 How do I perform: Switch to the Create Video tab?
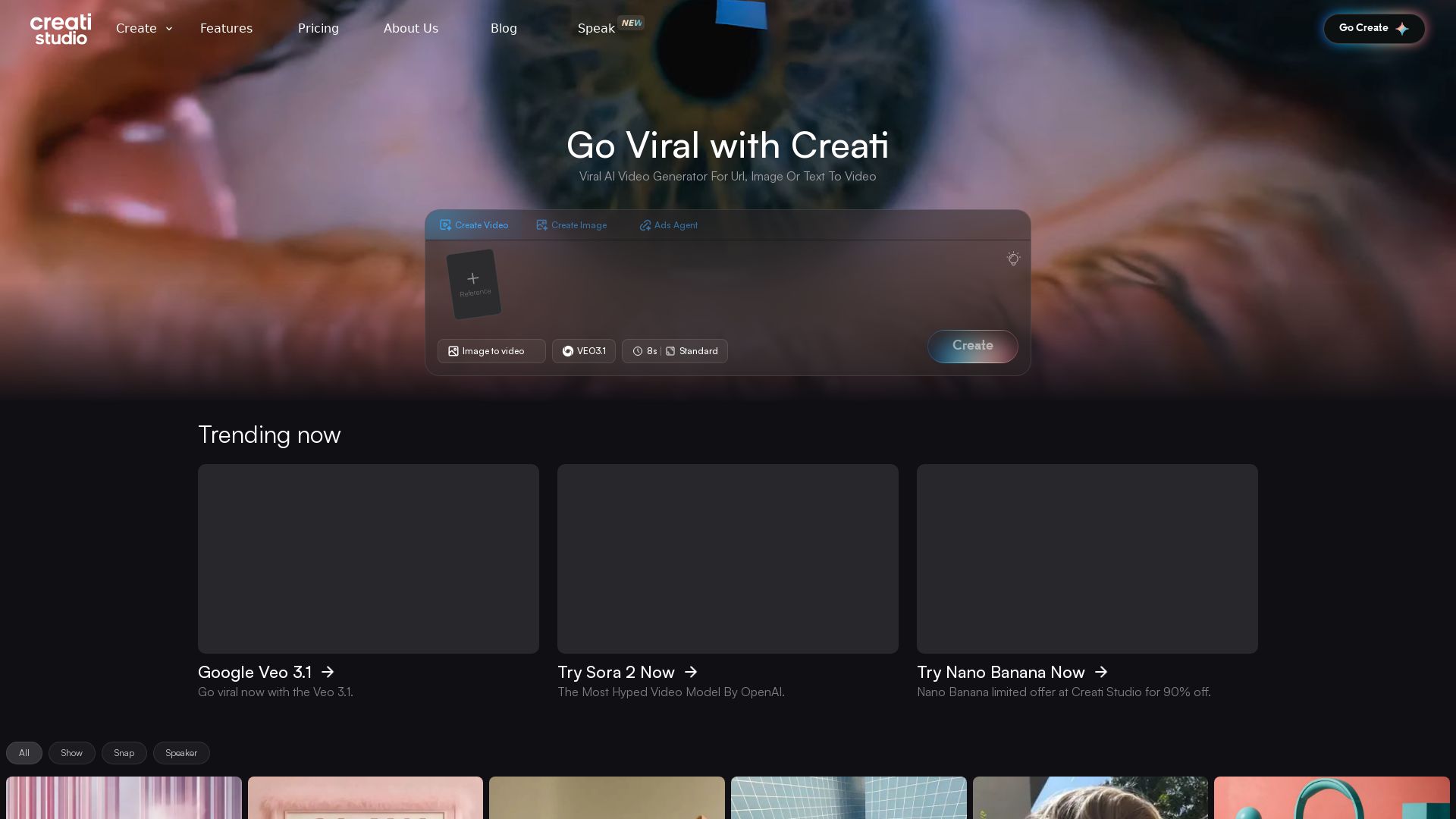point(474,225)
